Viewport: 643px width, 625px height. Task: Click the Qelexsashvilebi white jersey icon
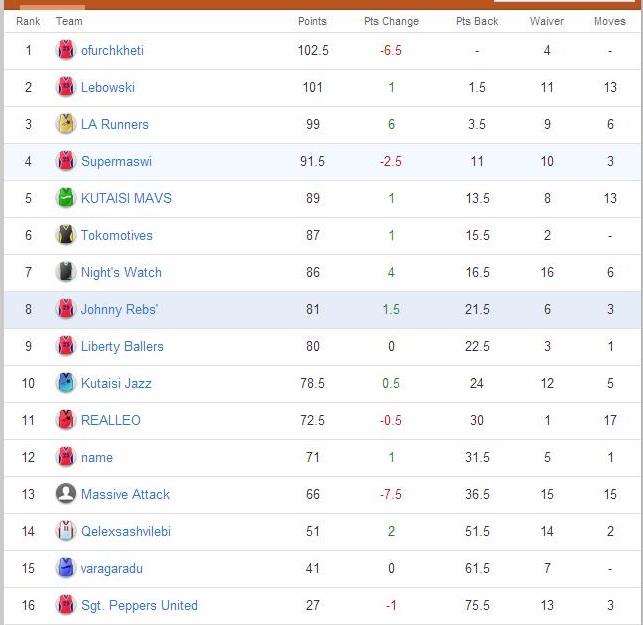tap(66, 531)
